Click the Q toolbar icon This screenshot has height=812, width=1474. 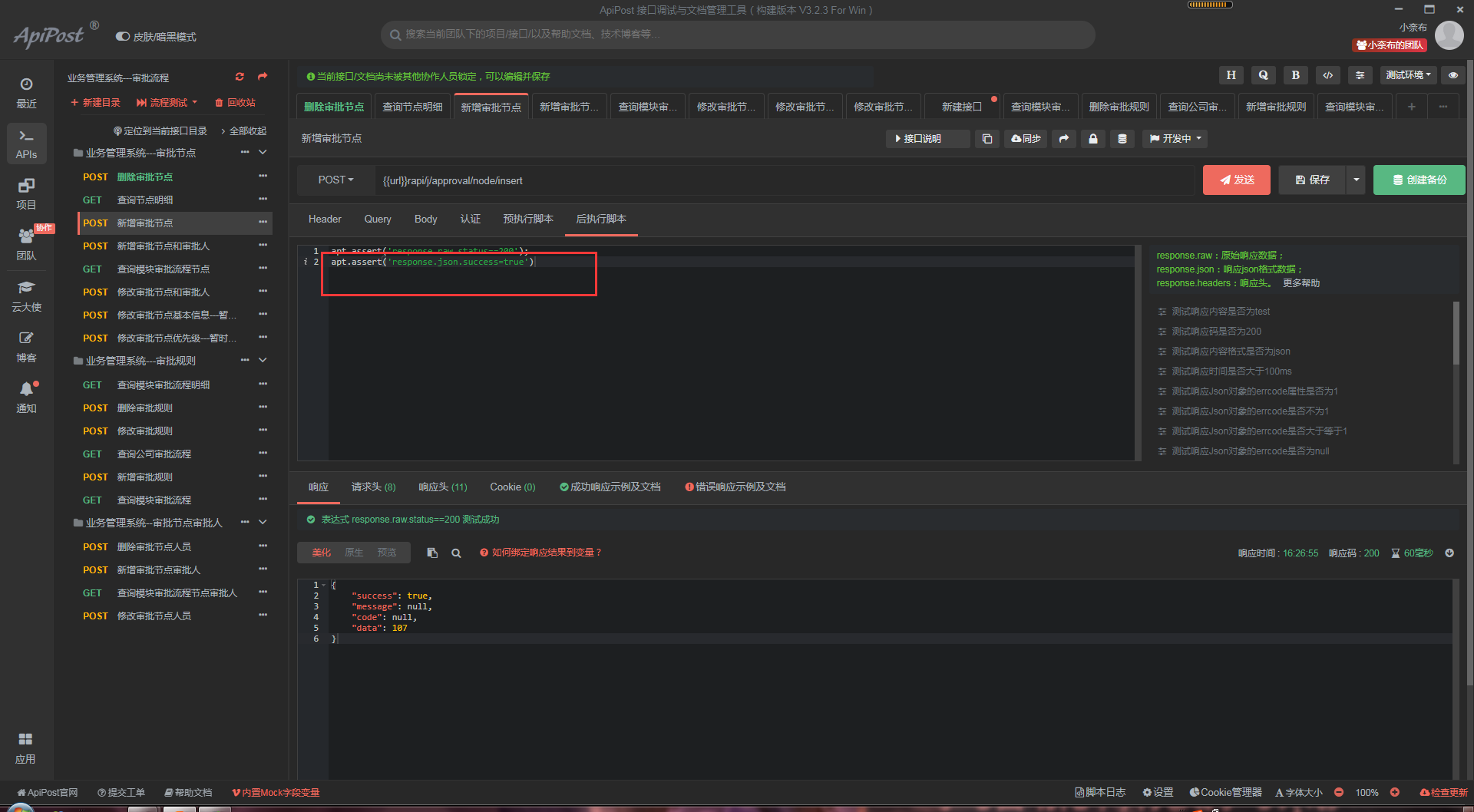tap(1264, 75)
